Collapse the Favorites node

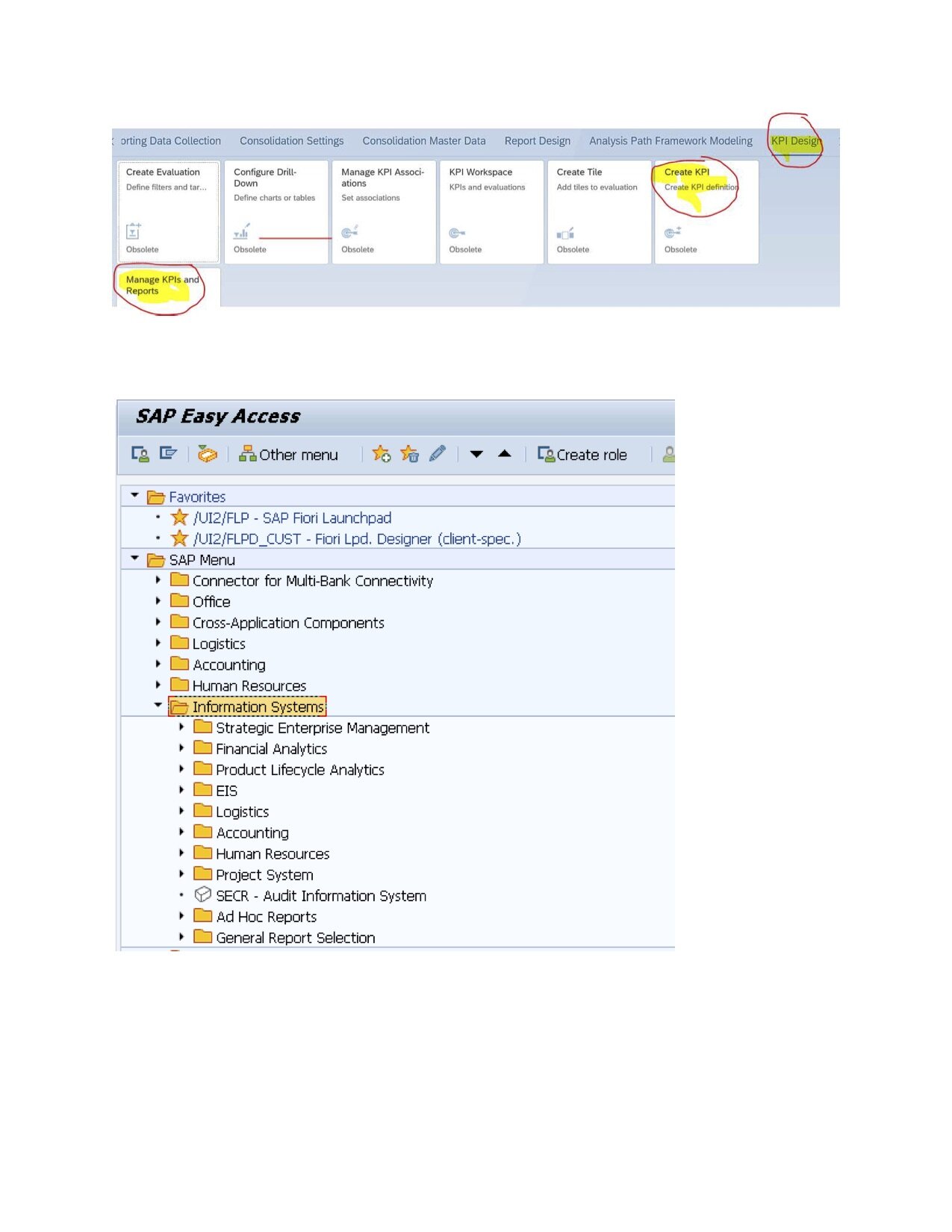pos(135,495)
